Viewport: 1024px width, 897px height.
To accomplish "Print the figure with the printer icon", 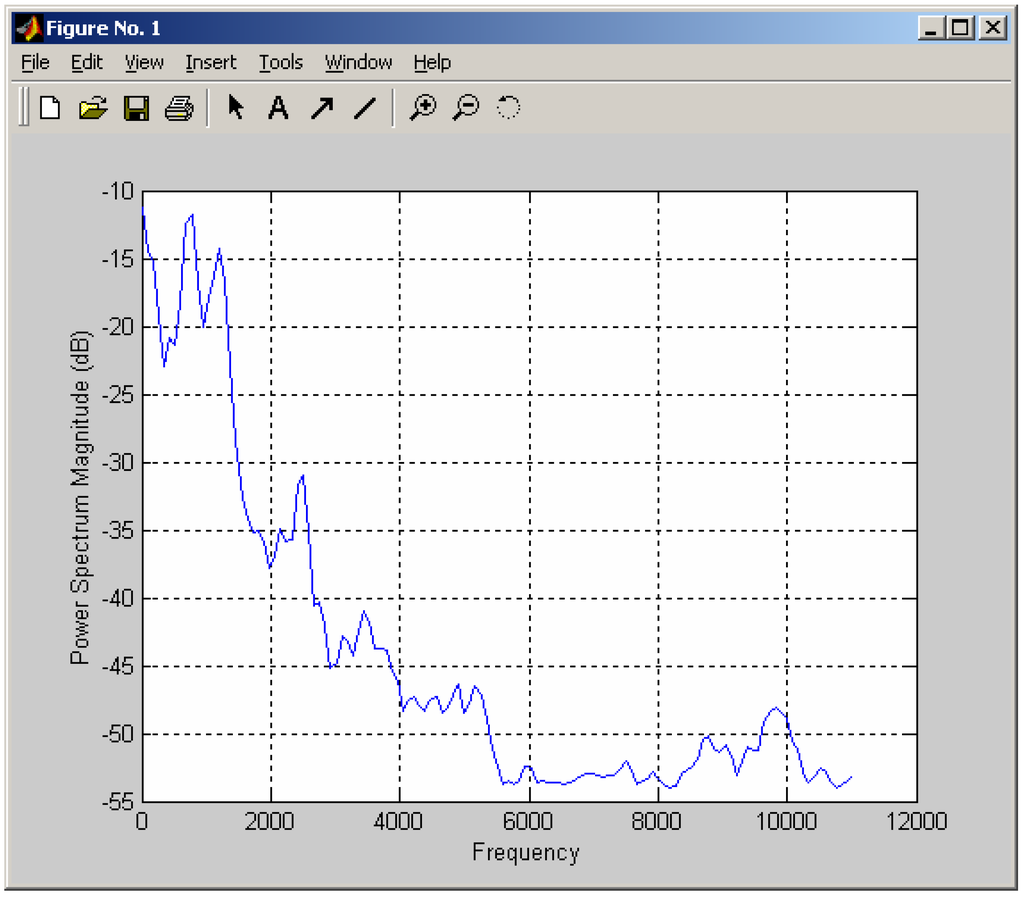I will [178, 107].
